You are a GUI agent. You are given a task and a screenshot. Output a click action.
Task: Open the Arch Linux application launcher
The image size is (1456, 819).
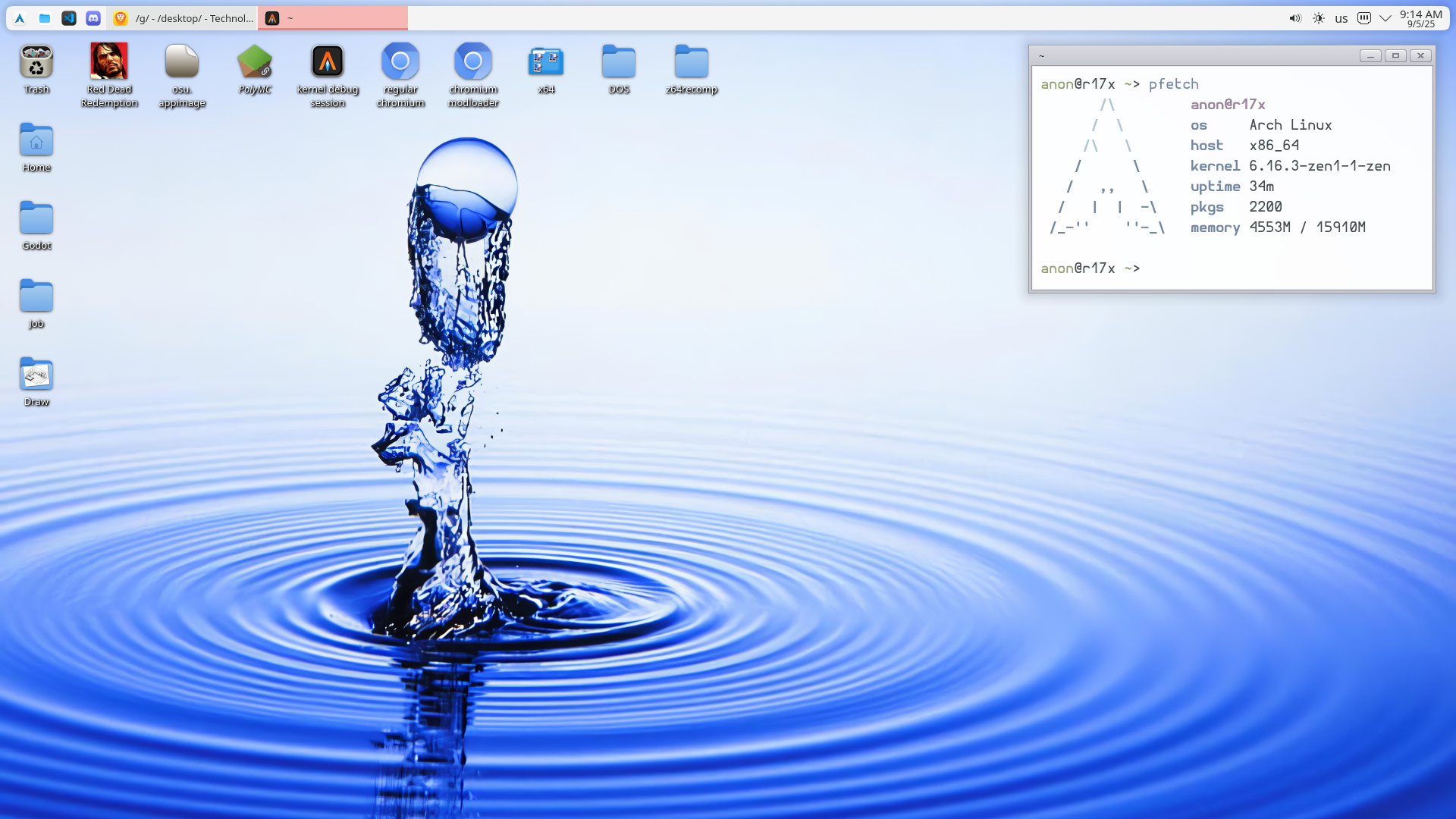coord(20,18)
